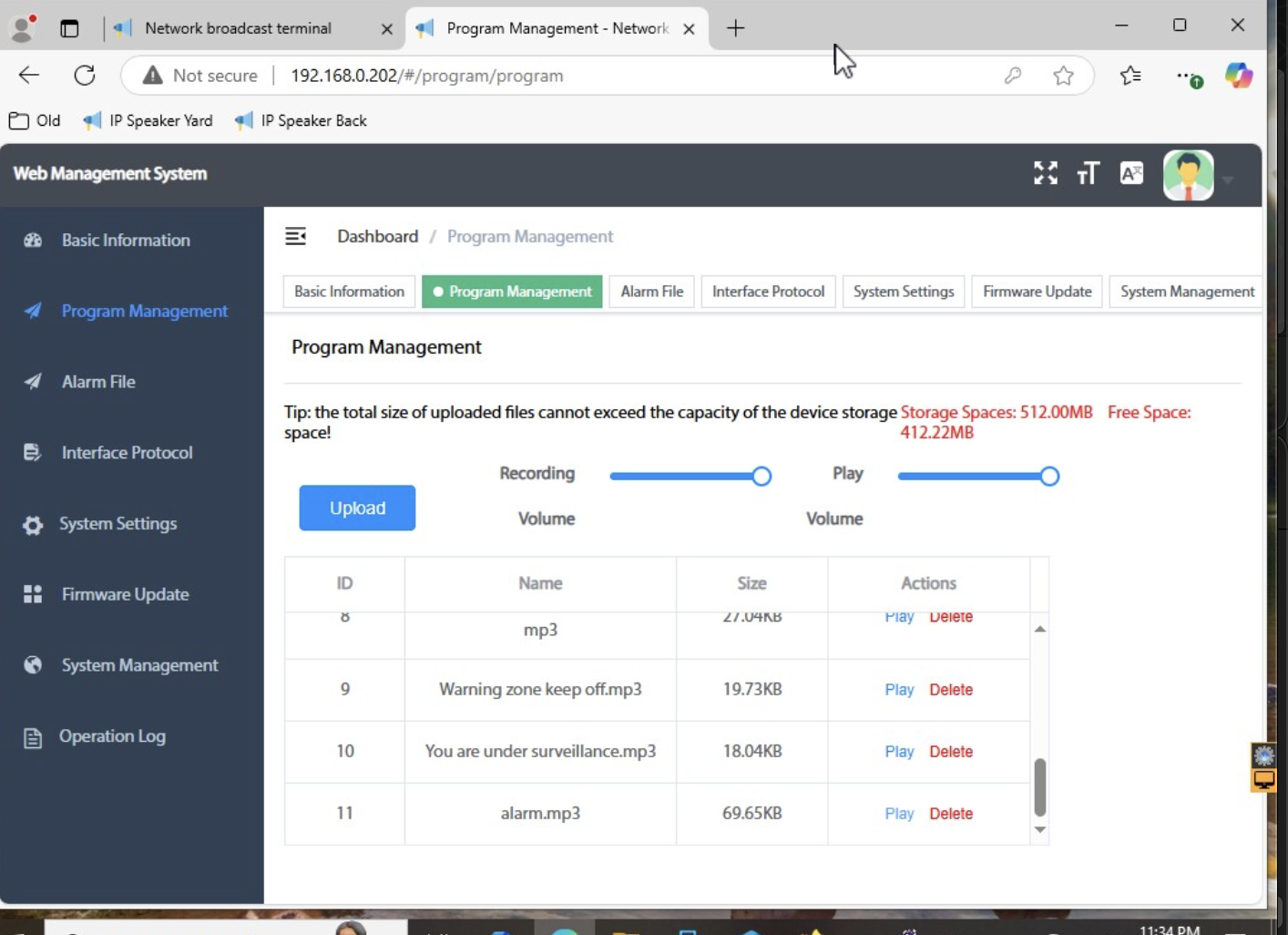1288x935 pixels.
Task: Click table scrollbar down arrow
Action: point(1039,830)
